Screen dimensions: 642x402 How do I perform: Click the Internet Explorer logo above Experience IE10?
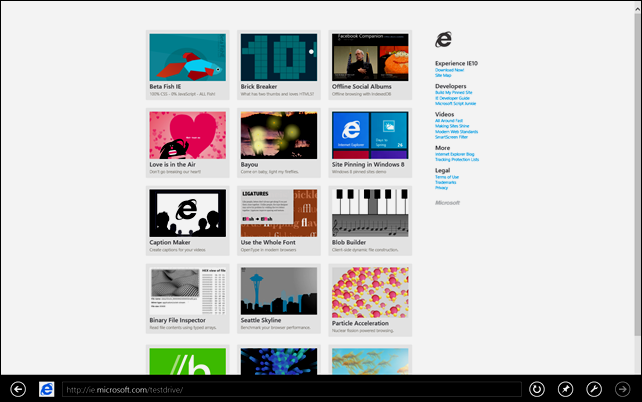pyautogui.click(x=443, y=40)
